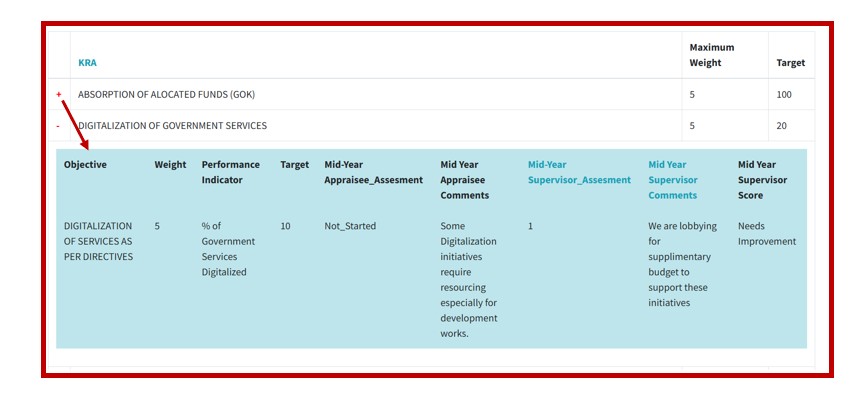Click the Mid Year Supervisor Score header
Viewport: 867px width, 408px height.
coord(762,180)
